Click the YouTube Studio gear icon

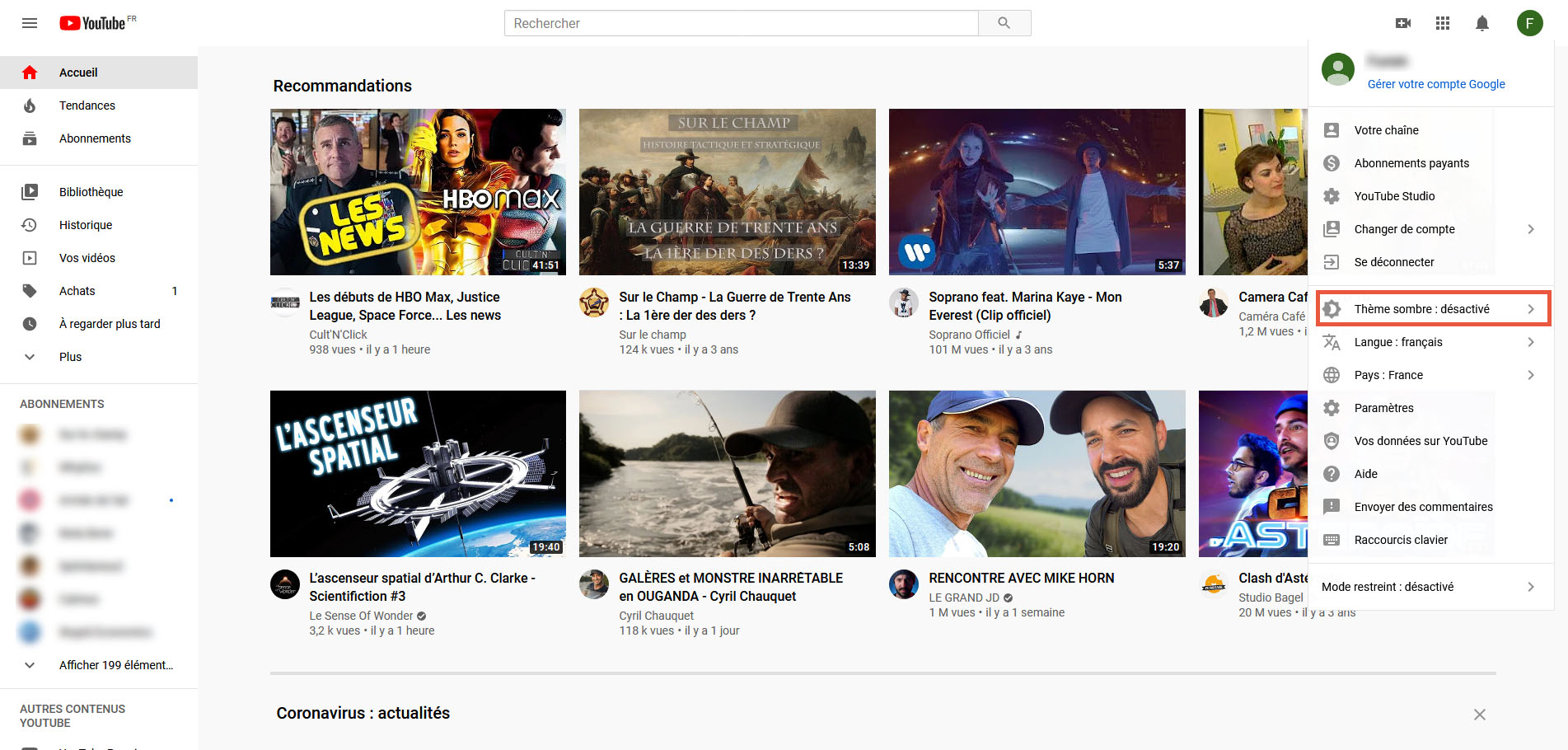[x=1332, y=196]
